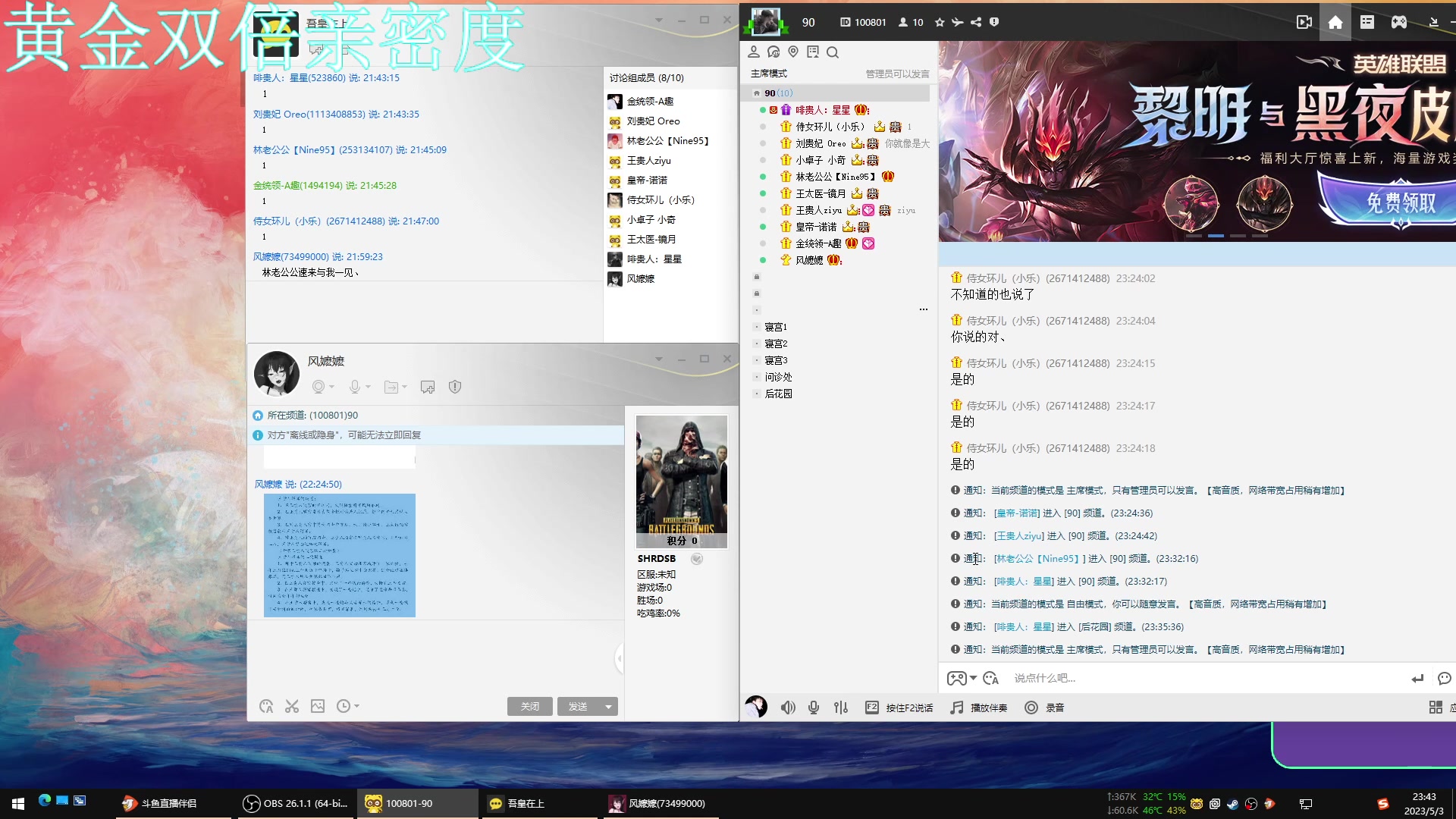Open font emoji icon in 风嬷嬷 chat
Image resolution: width=1456 pixels, height=819 pixels.
click(266, 706)
